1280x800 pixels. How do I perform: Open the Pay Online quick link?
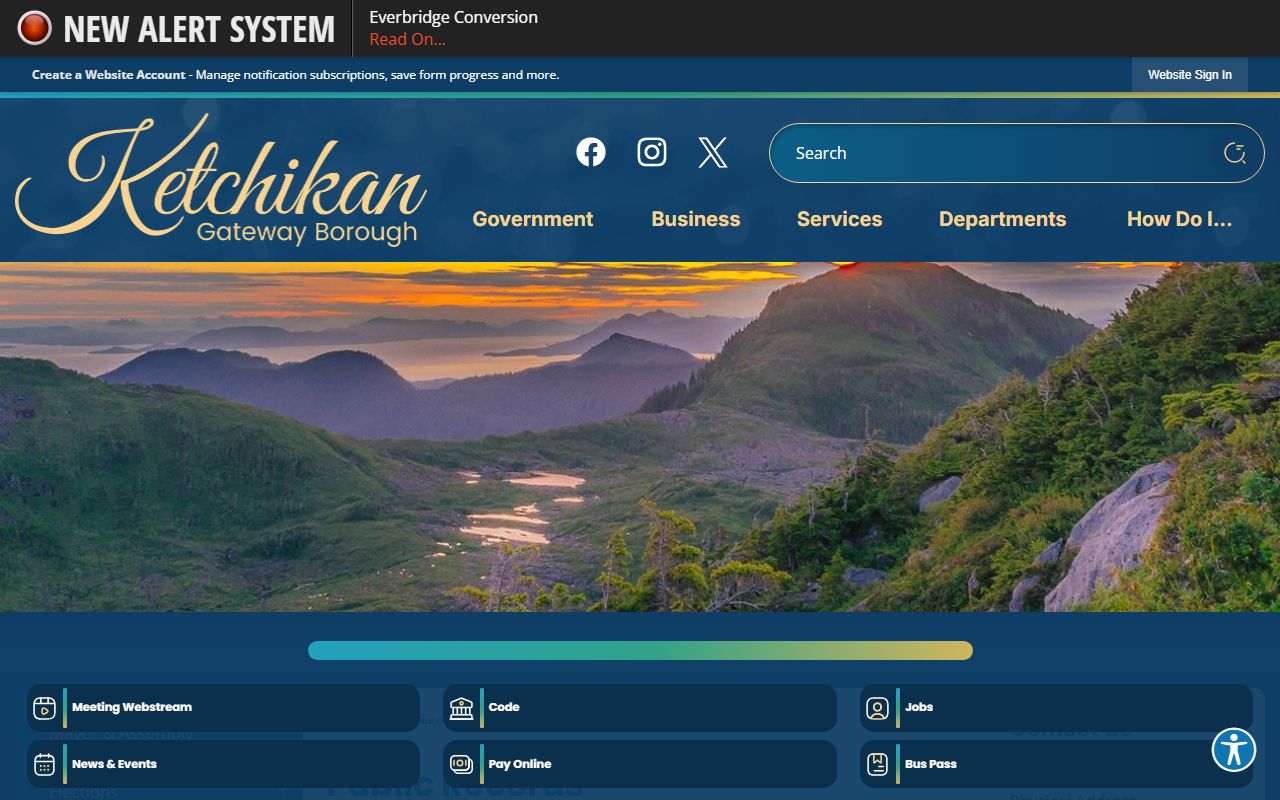pos(640,764)
